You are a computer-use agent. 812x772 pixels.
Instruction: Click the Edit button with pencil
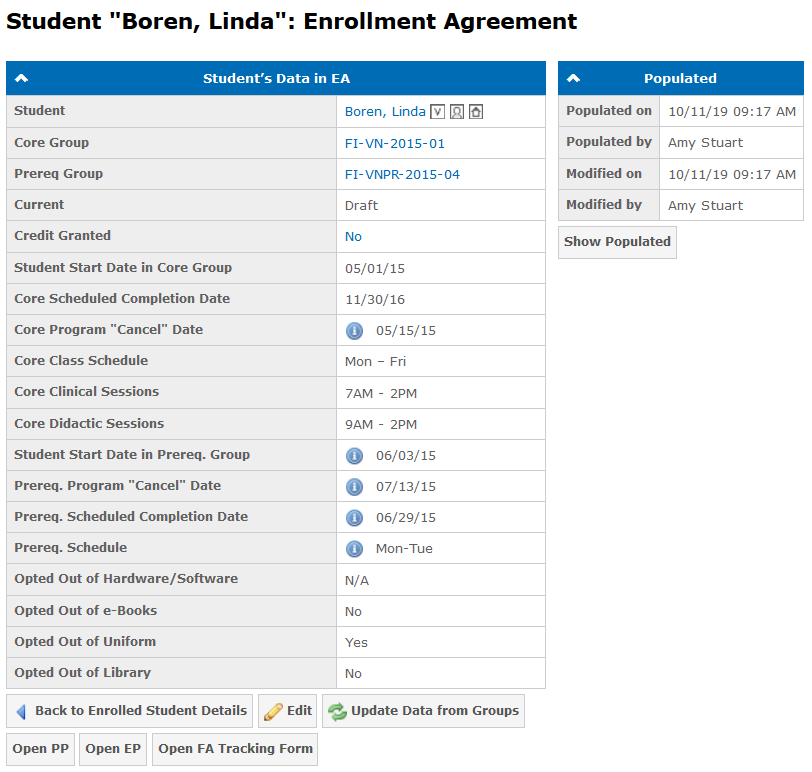(x=288, y=711)
